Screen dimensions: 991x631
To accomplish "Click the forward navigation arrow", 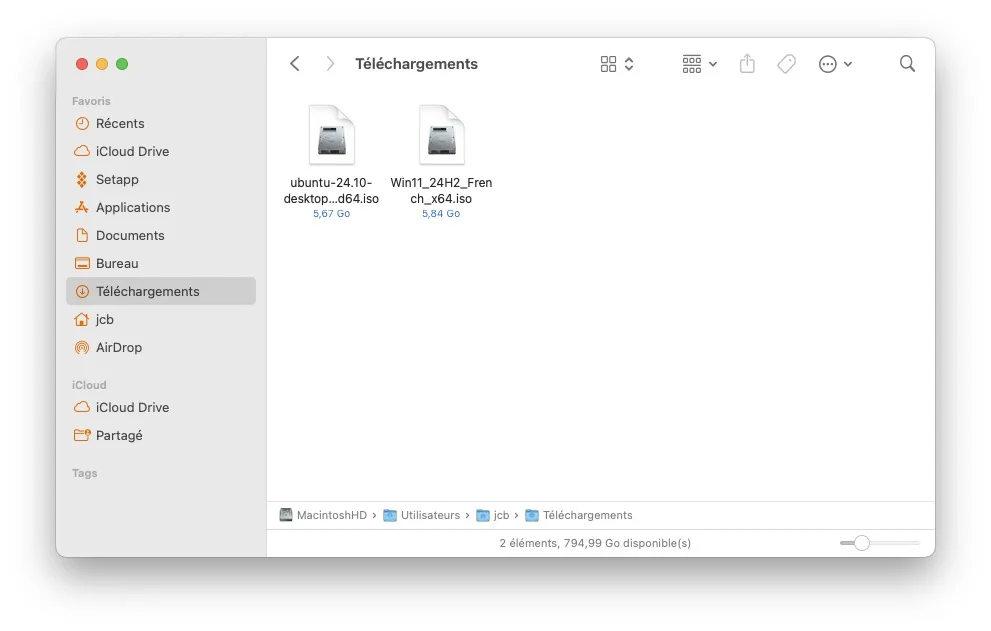I will coord(329,62).
